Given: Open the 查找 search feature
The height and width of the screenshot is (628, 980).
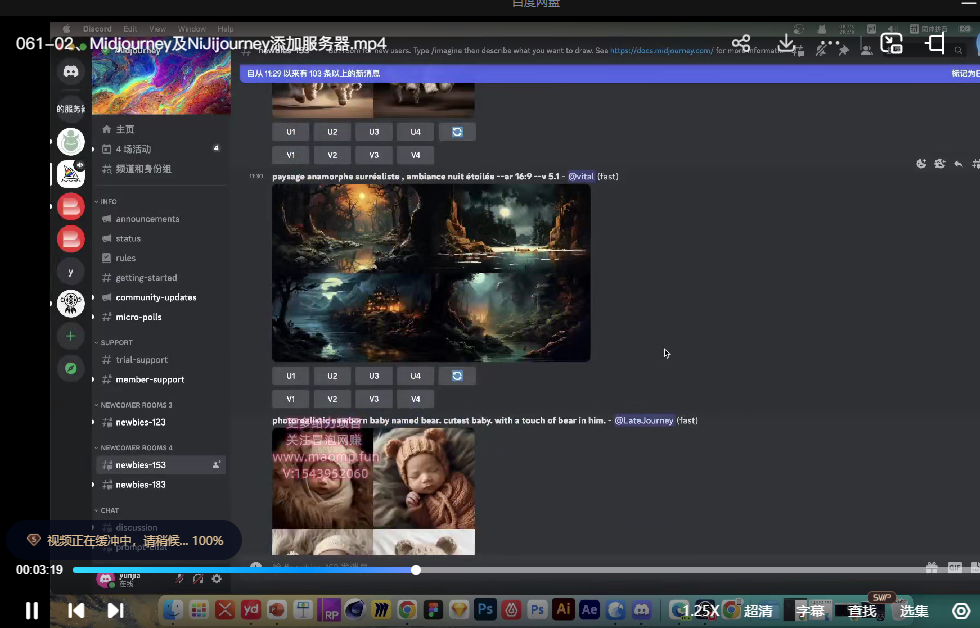Looking at the screenshot, I should point(862,611).
